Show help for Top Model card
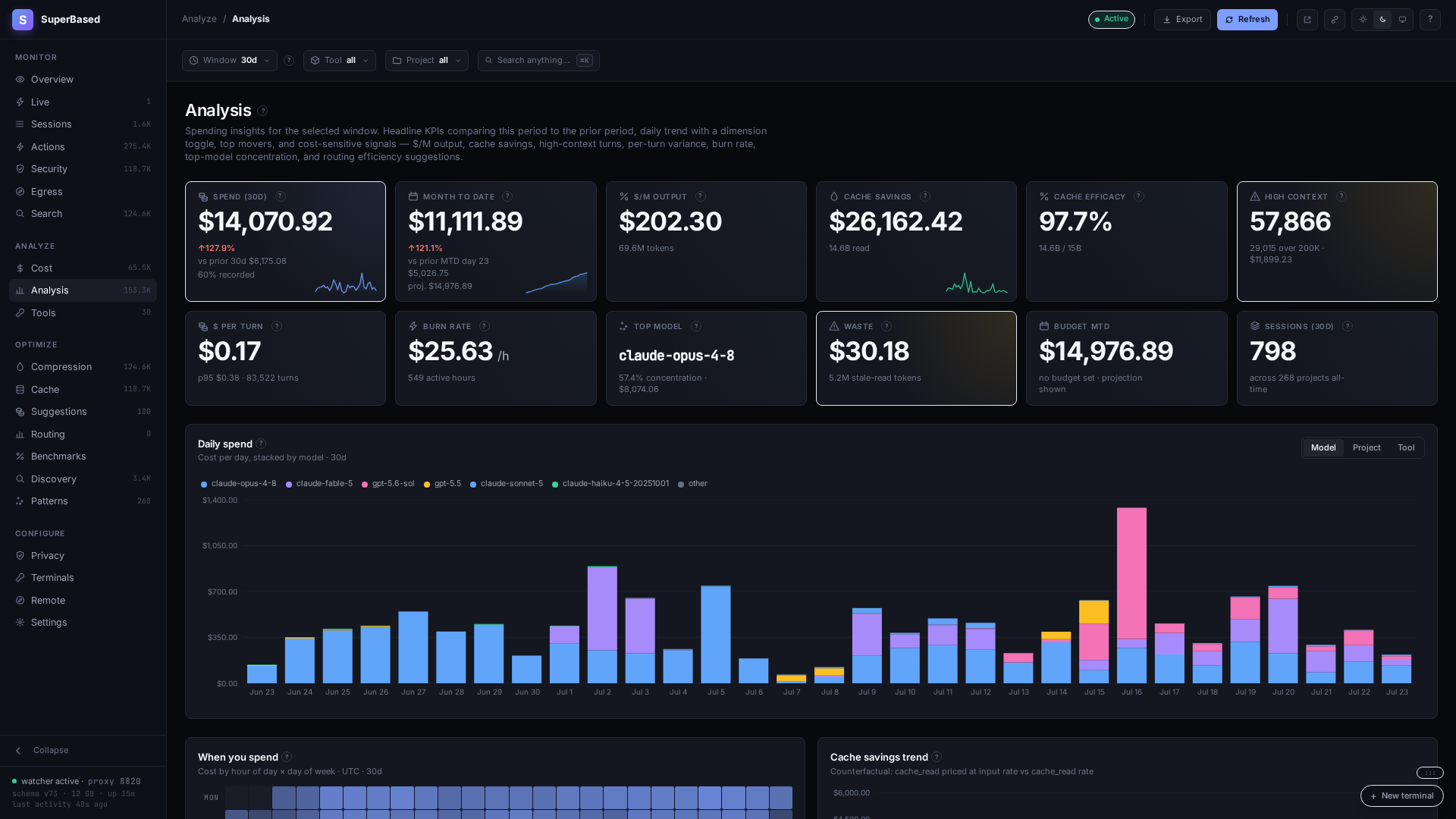Screen dimensions: 1456x819 pyautogui.click(x=696, y=326)
